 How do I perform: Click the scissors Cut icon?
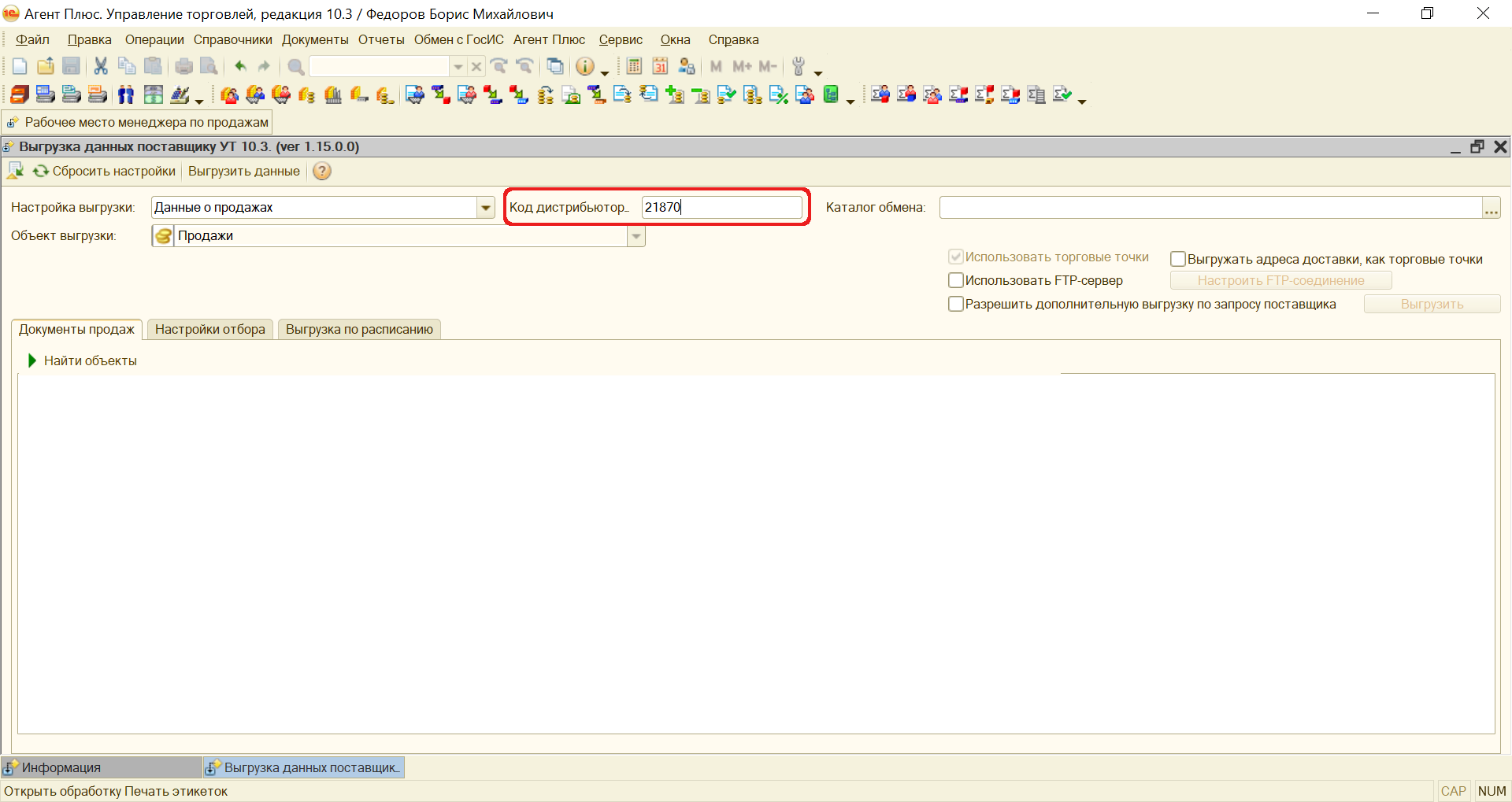(x=101, y=67)
